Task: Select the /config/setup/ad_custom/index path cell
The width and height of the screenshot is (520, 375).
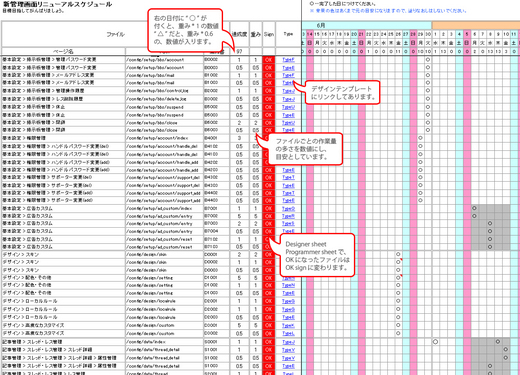Action: coord(164,209)
